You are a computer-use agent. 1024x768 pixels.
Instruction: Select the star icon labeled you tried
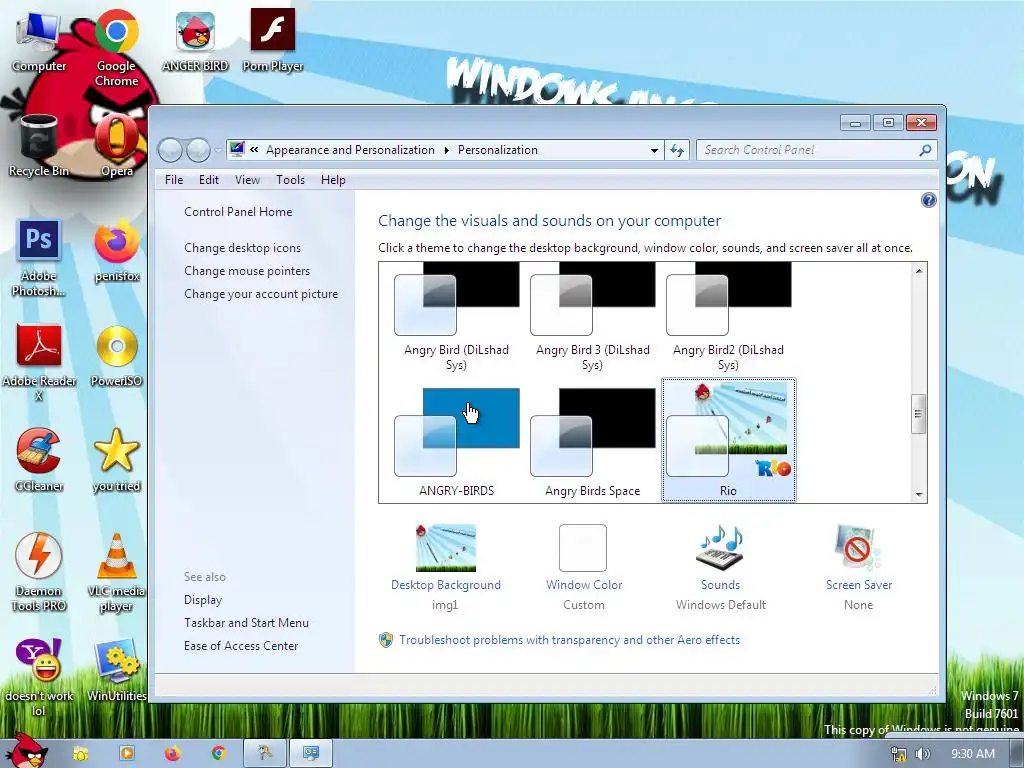pos(116,461)
